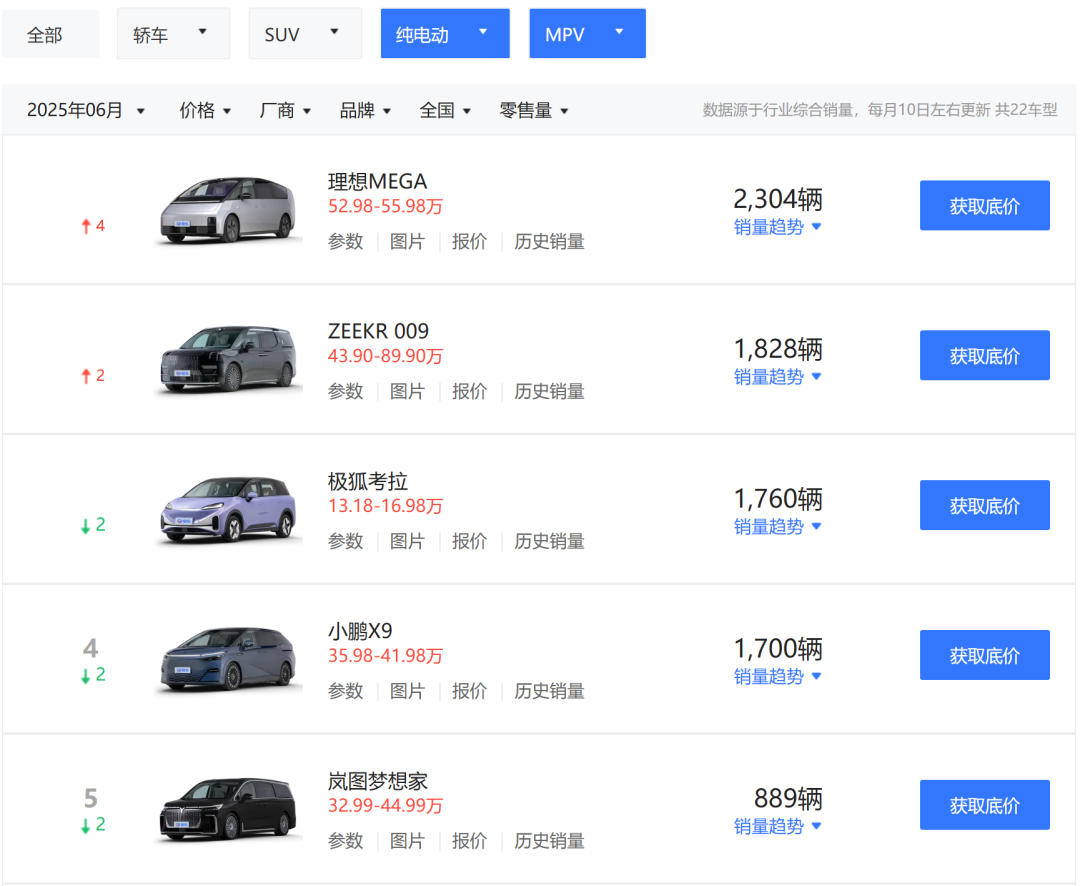Image resolution: width=1080 pixels, height=886 pixels.
Task: Click the 43.90-89.90万 price text
Action: [x=385, y=356]
